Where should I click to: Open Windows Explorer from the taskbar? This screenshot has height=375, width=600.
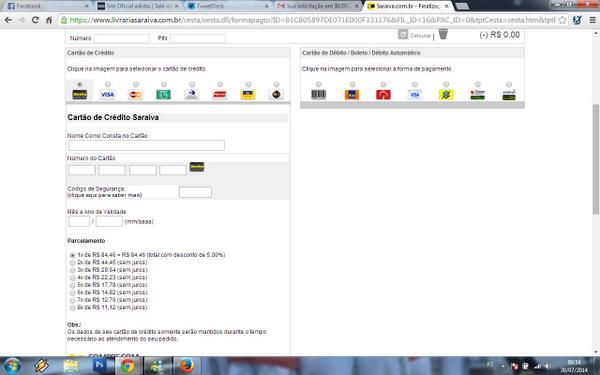70,366
